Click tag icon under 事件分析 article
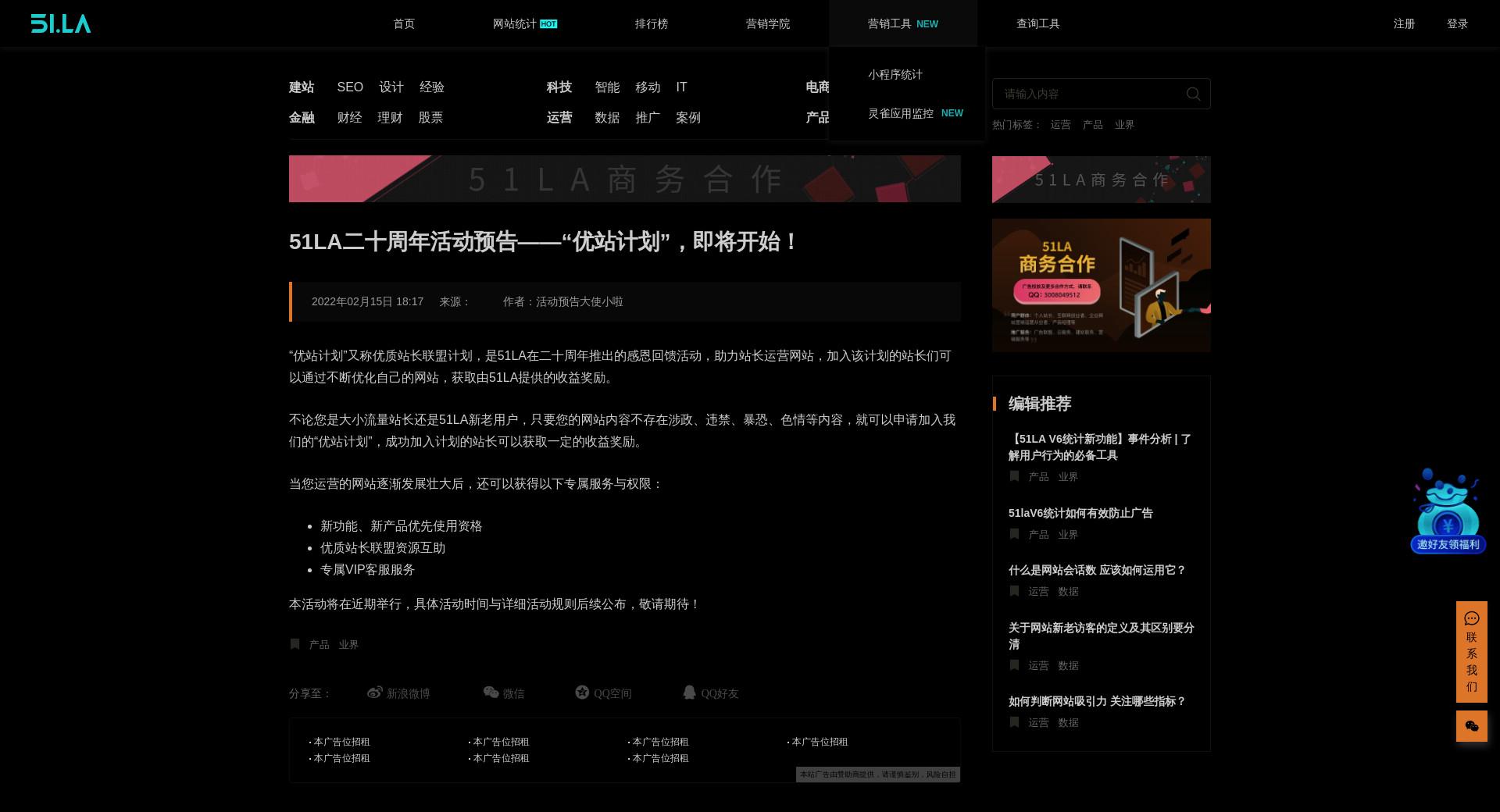The image size is (1500, 812). coord(1014,476)
